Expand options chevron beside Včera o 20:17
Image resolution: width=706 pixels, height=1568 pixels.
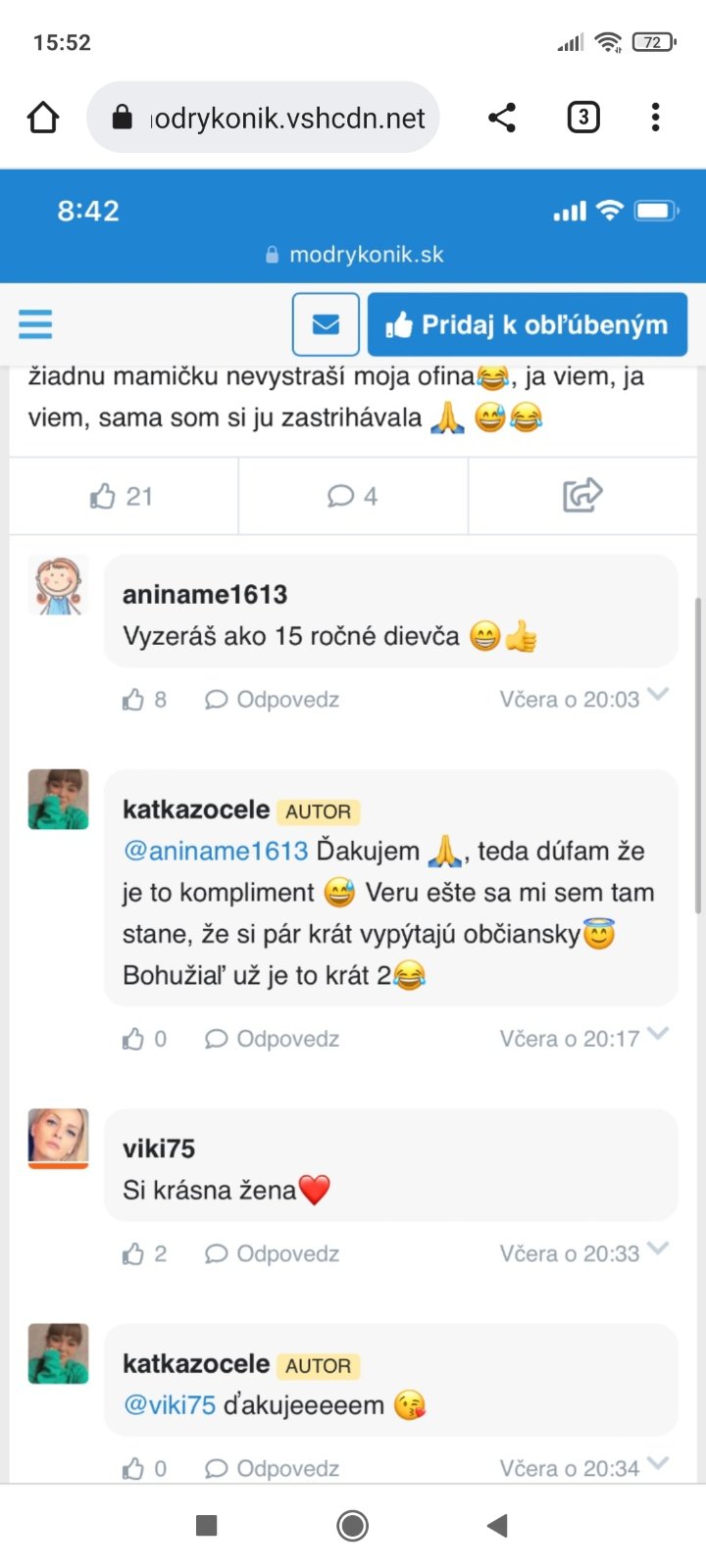[x=659, y=1034]
